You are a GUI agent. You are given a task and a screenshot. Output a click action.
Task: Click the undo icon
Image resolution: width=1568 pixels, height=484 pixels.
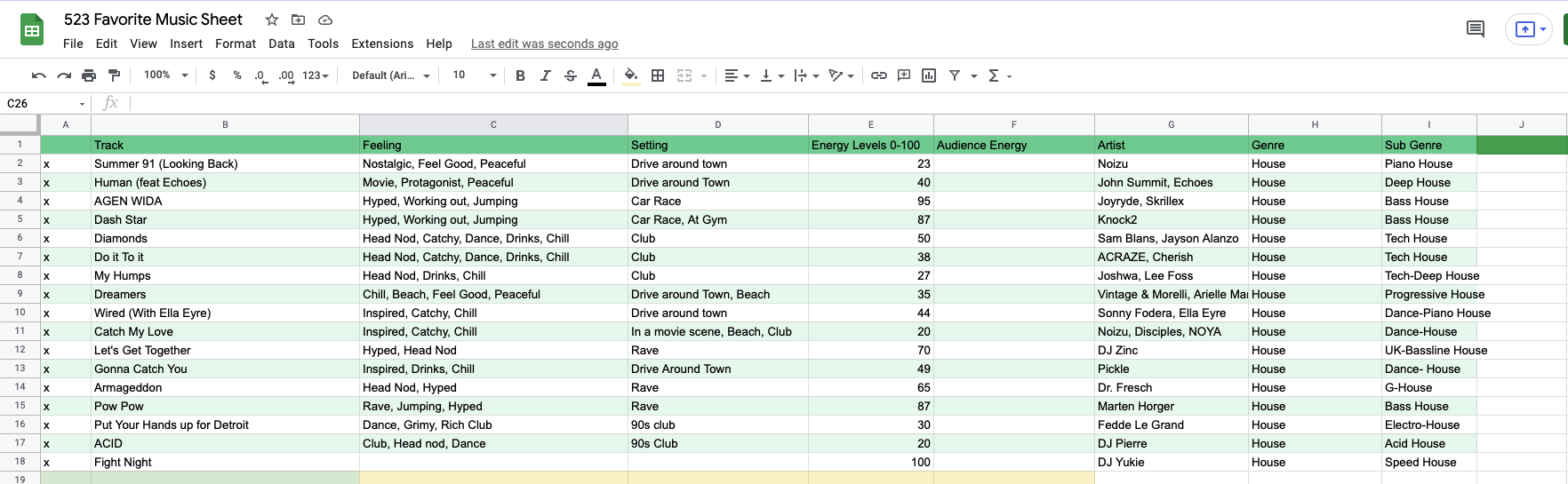coord(38,75)
